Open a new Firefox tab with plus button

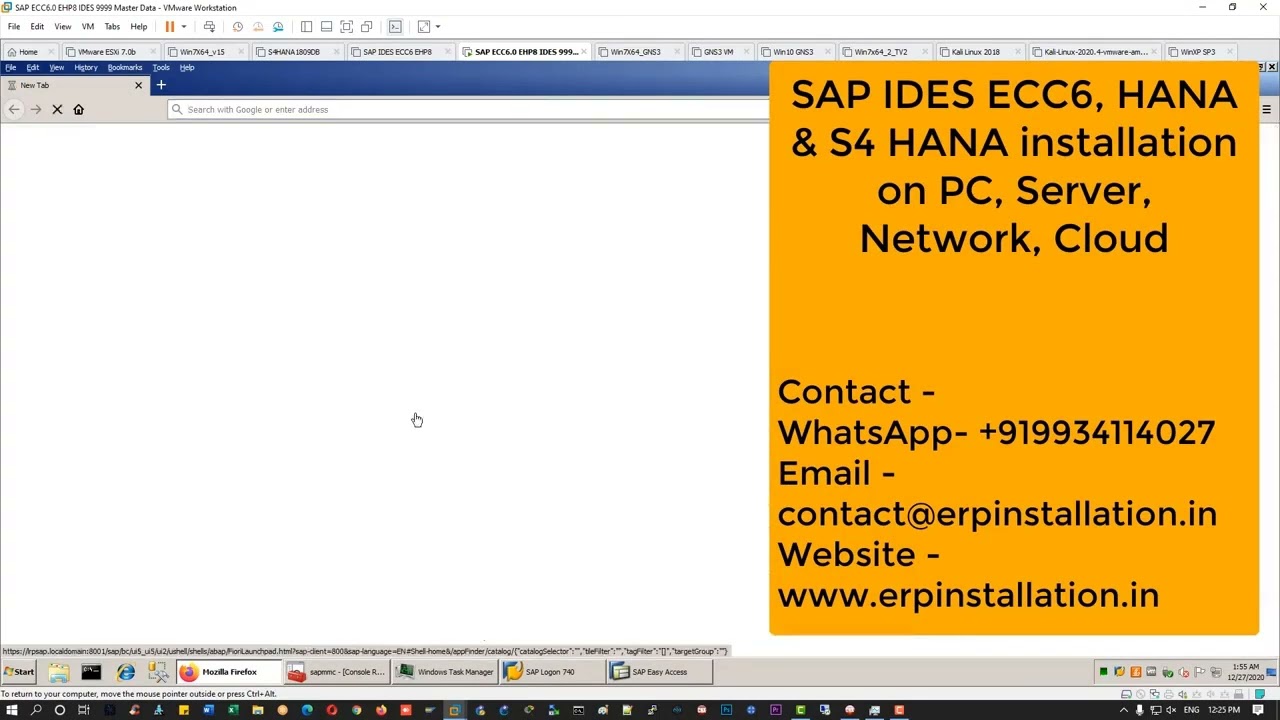(x=161, y=85)
